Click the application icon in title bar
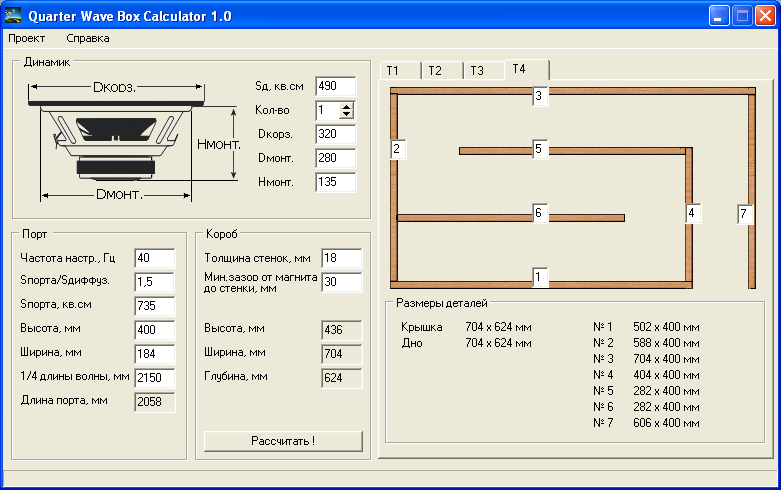The image size is (781, 490). [x=13, y=16]
